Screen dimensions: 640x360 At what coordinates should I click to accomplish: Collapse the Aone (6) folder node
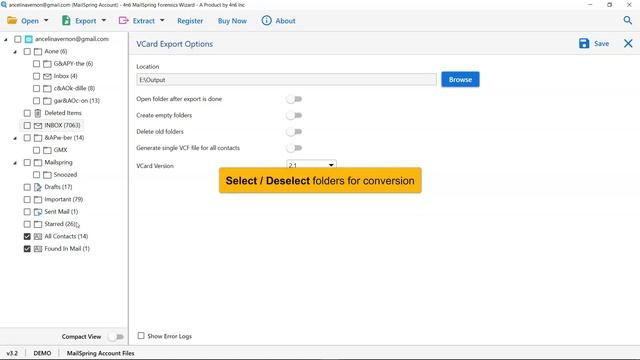pos(15,52)
